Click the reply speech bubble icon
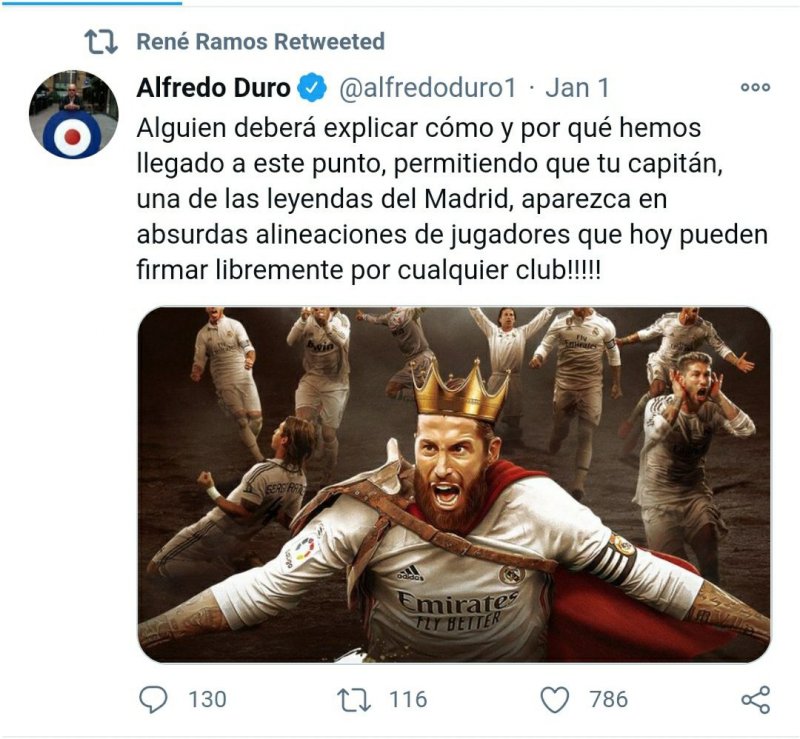800x739 pixels. (153, 700)
